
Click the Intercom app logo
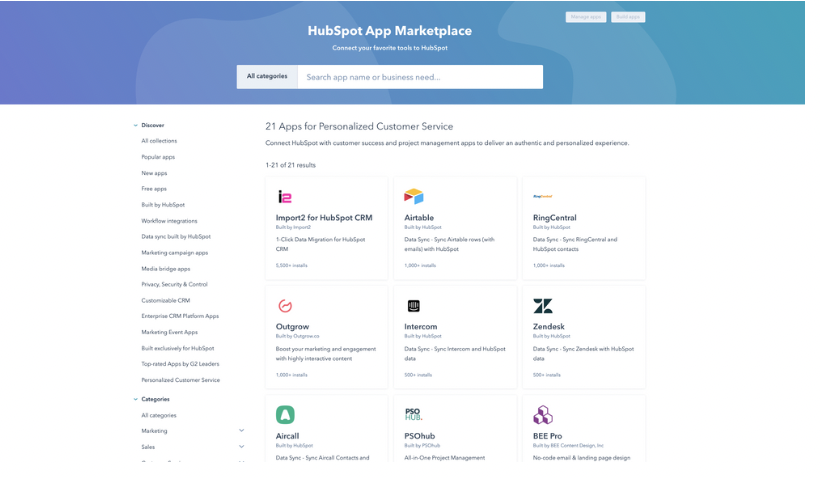(414, 305)
